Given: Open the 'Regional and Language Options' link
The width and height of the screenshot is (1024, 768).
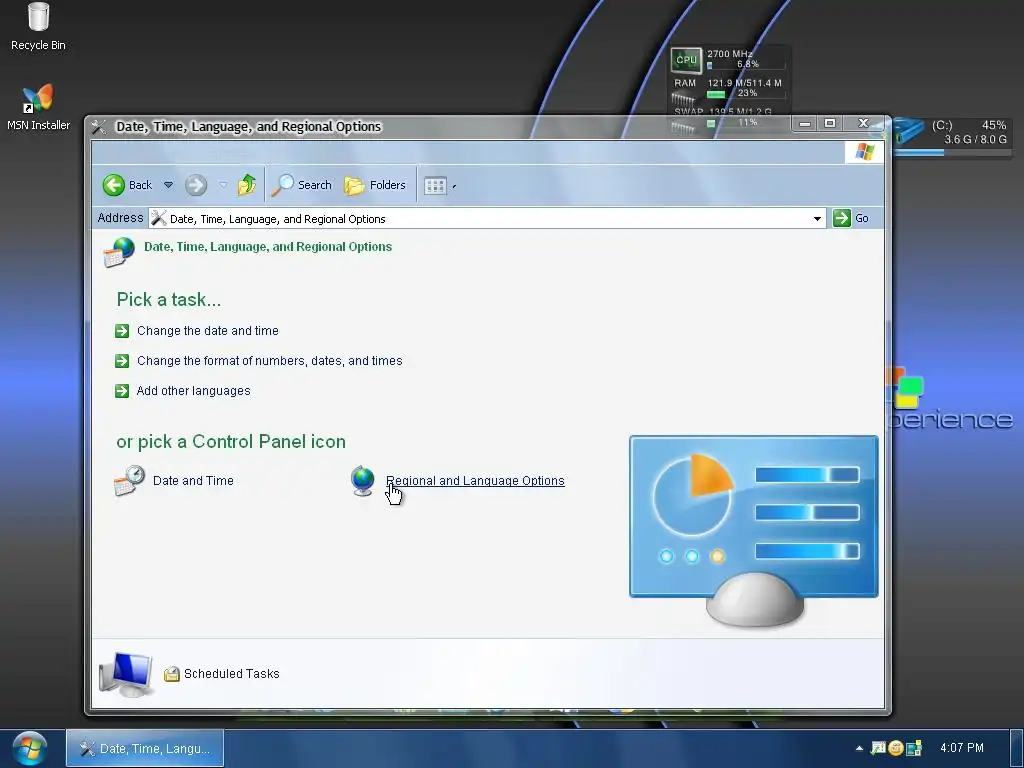Looking at the screenshot, I should 475,481.
